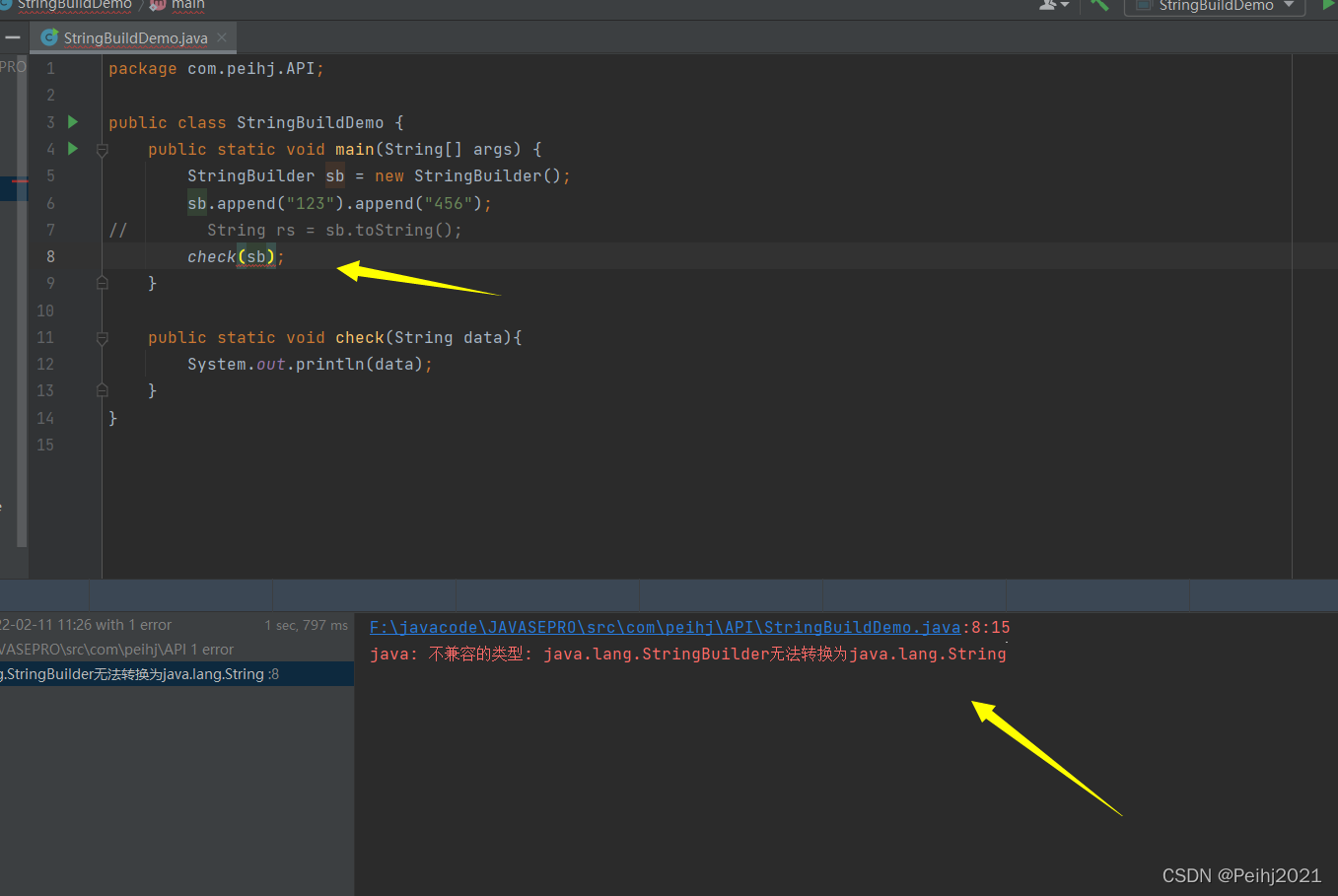Click the red incompatible types error message
The height and width of the screenshot is (896, 1338).
point(688,654)
